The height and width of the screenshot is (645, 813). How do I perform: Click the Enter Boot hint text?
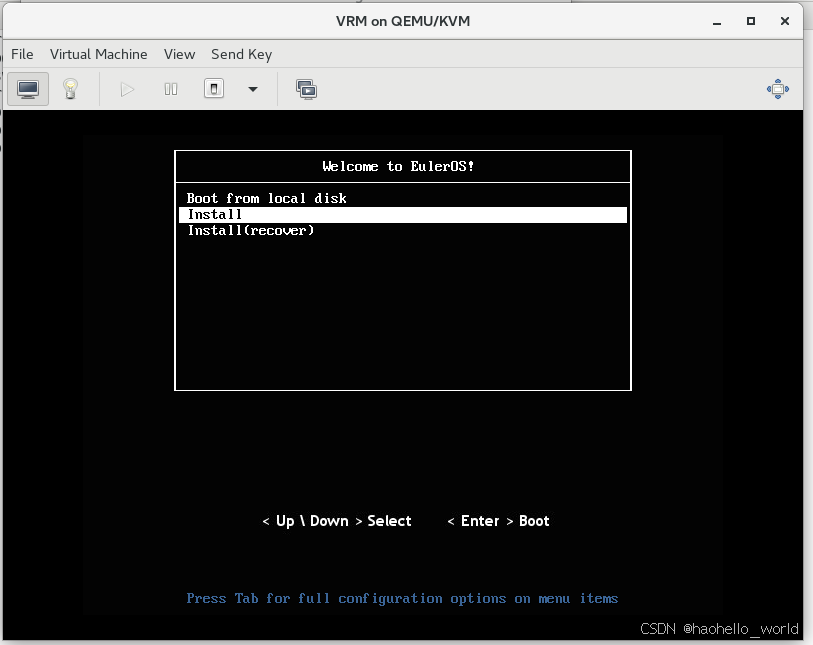tap(498, 521)
